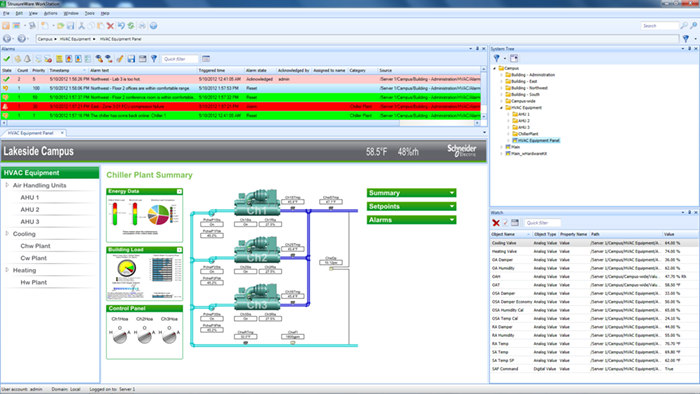The image size is (700, 394).
Task: Click the funnel filter icon in Alarms toolbar
Action: pos(154,59)
